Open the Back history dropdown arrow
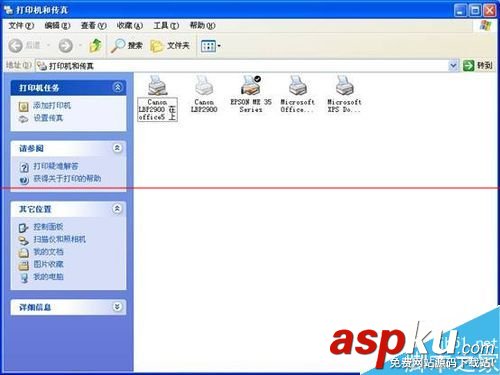 (48, 45)
